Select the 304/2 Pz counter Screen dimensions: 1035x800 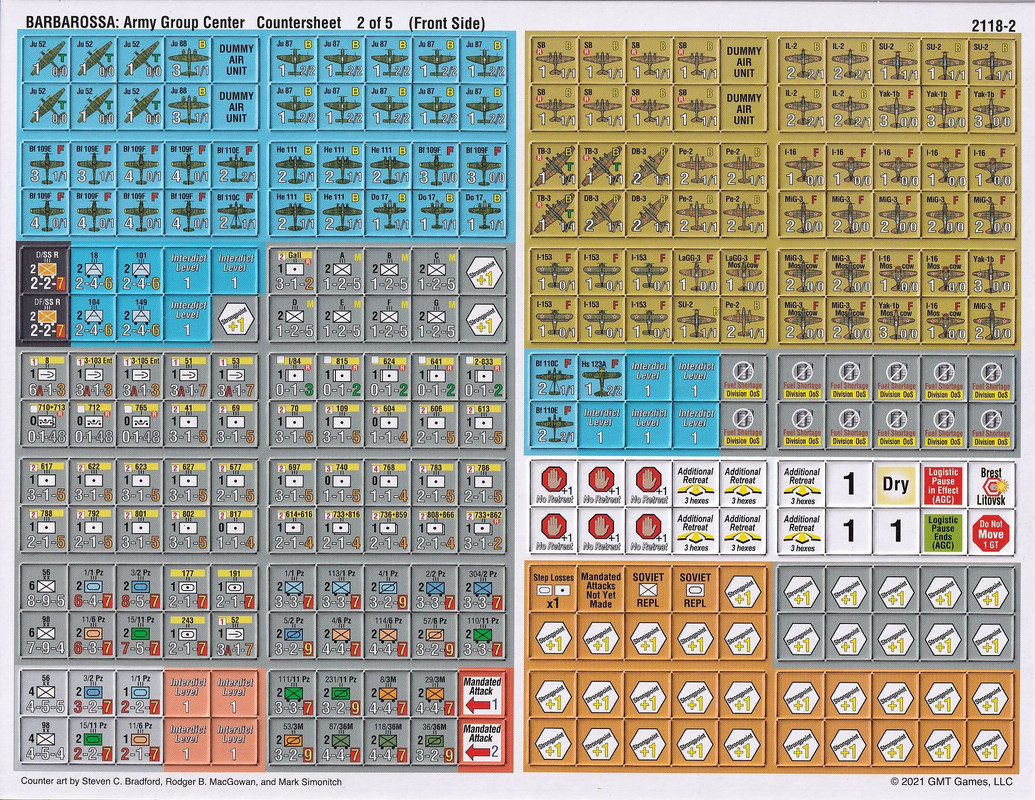[x=483, y=589]
